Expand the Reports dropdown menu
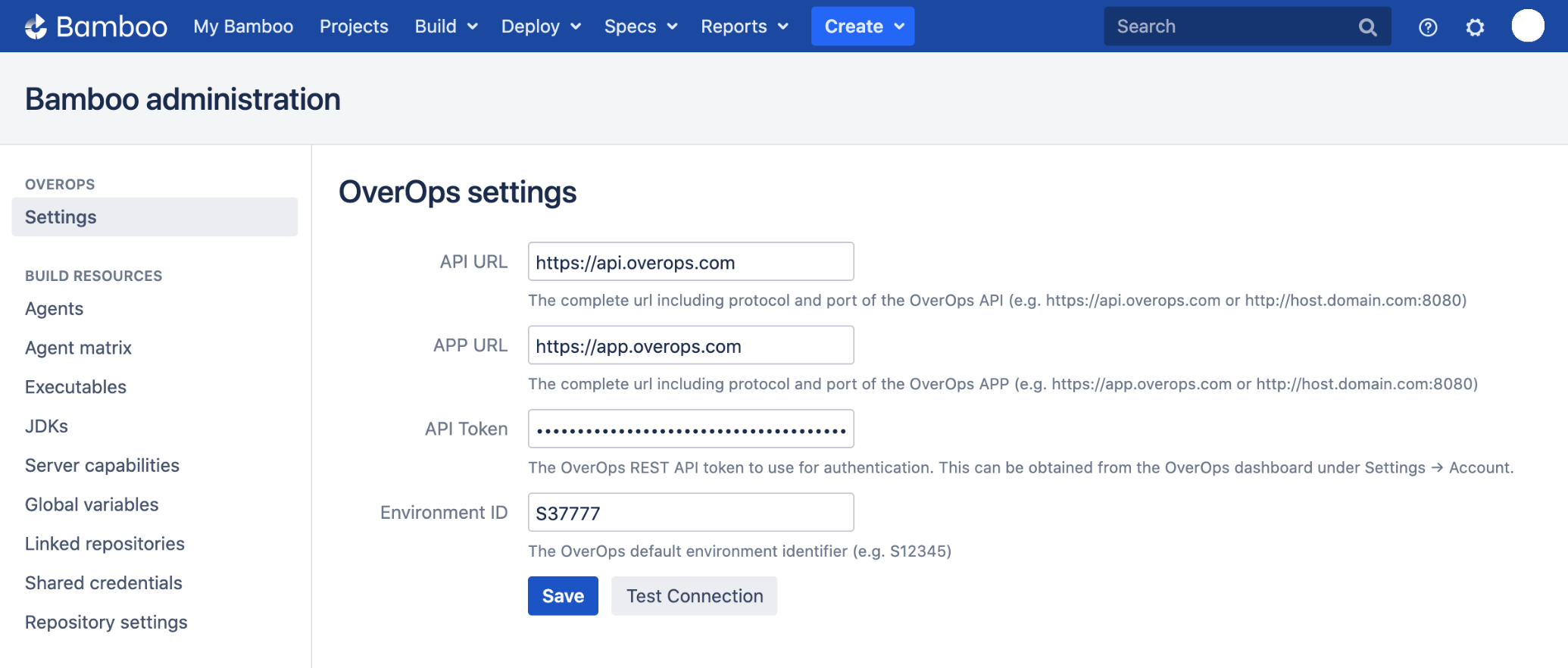The image size is (1568, 668). point(745,27)
